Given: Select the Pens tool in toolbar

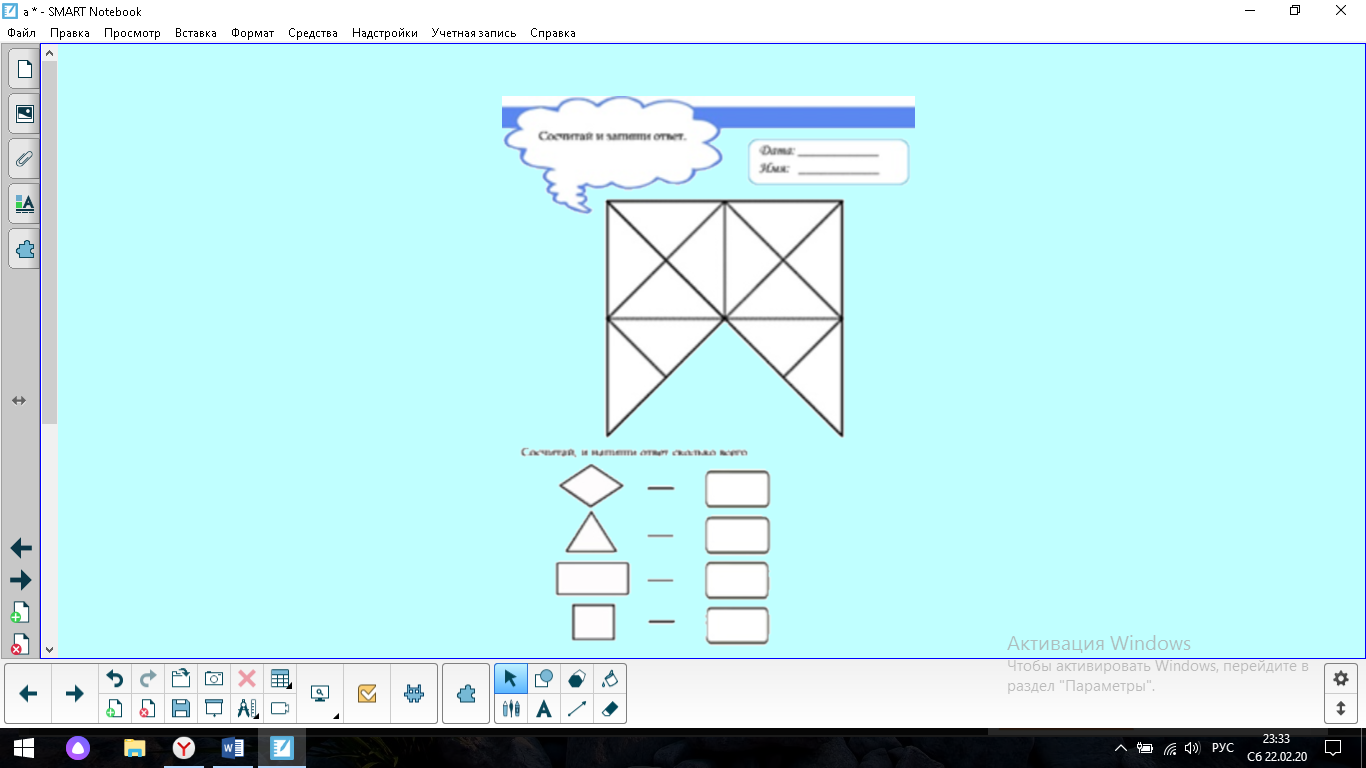Looking at the screenshot, I should point(511,709).
